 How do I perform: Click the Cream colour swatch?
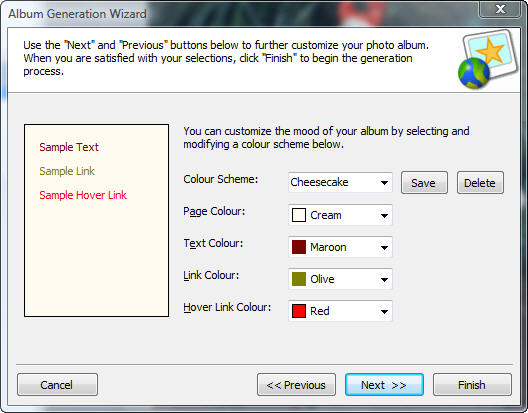(299, 215)
